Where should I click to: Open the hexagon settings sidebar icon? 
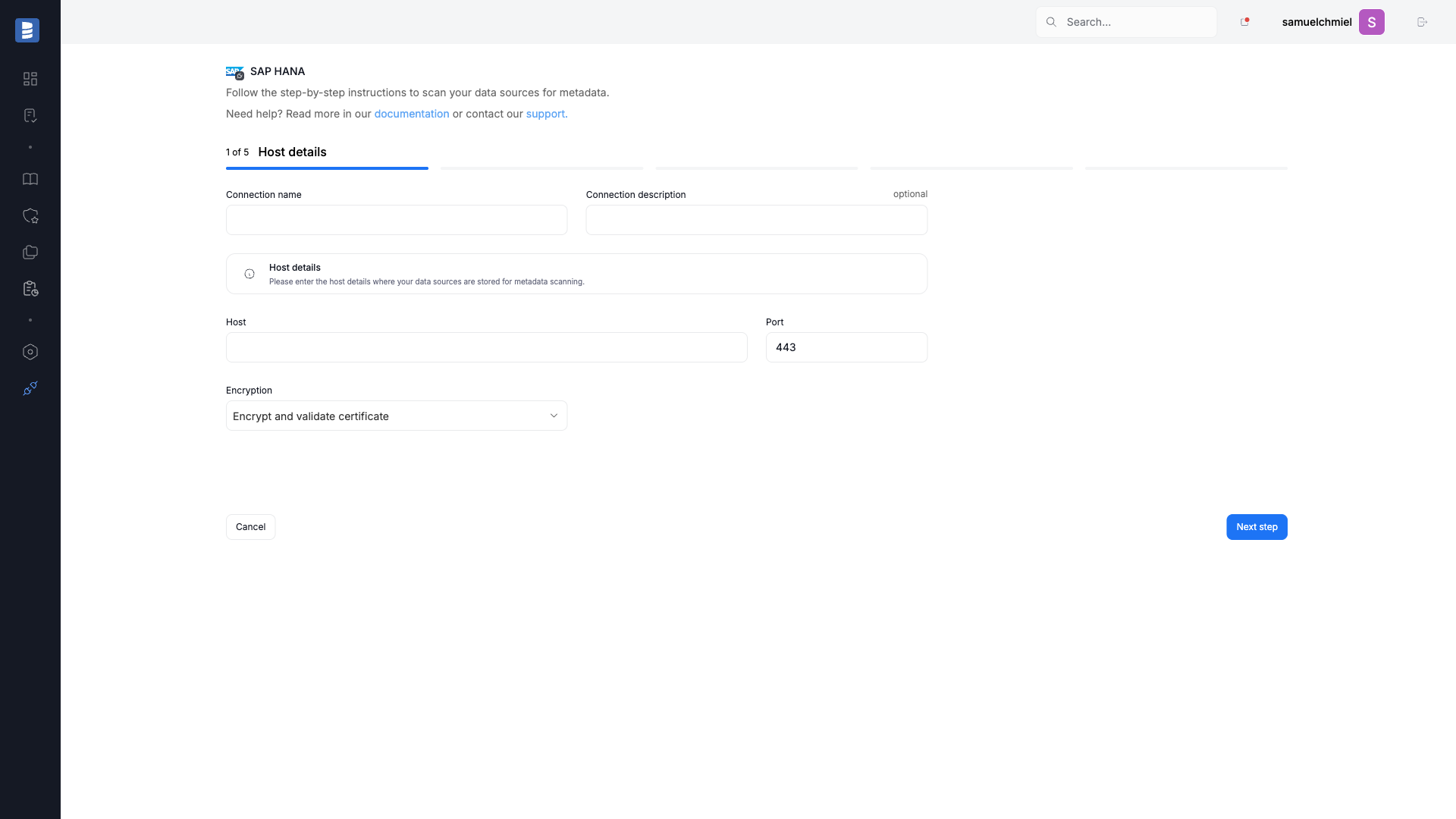[x=30, y=352]
